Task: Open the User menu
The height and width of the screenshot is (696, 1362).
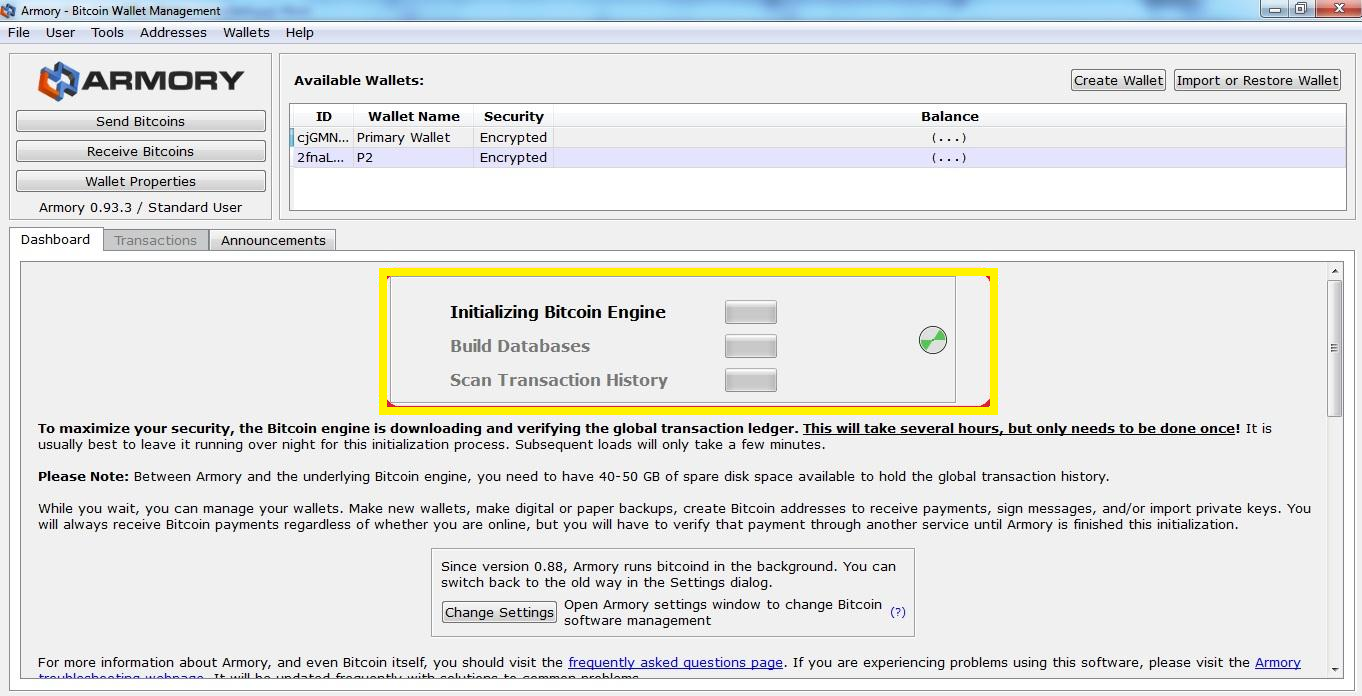Action: pos(60,32)
